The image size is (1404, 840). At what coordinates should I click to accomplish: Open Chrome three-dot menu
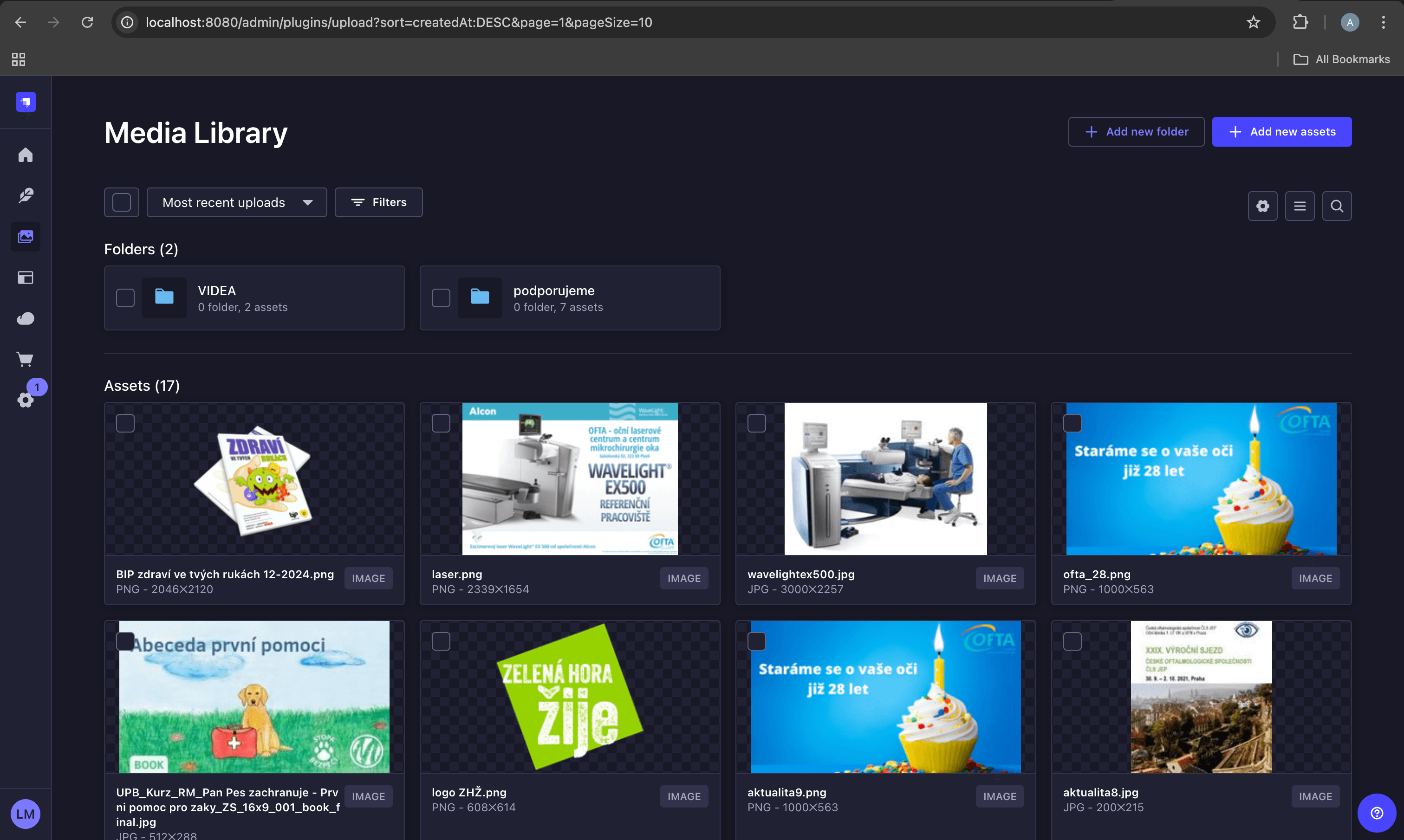1383,22
